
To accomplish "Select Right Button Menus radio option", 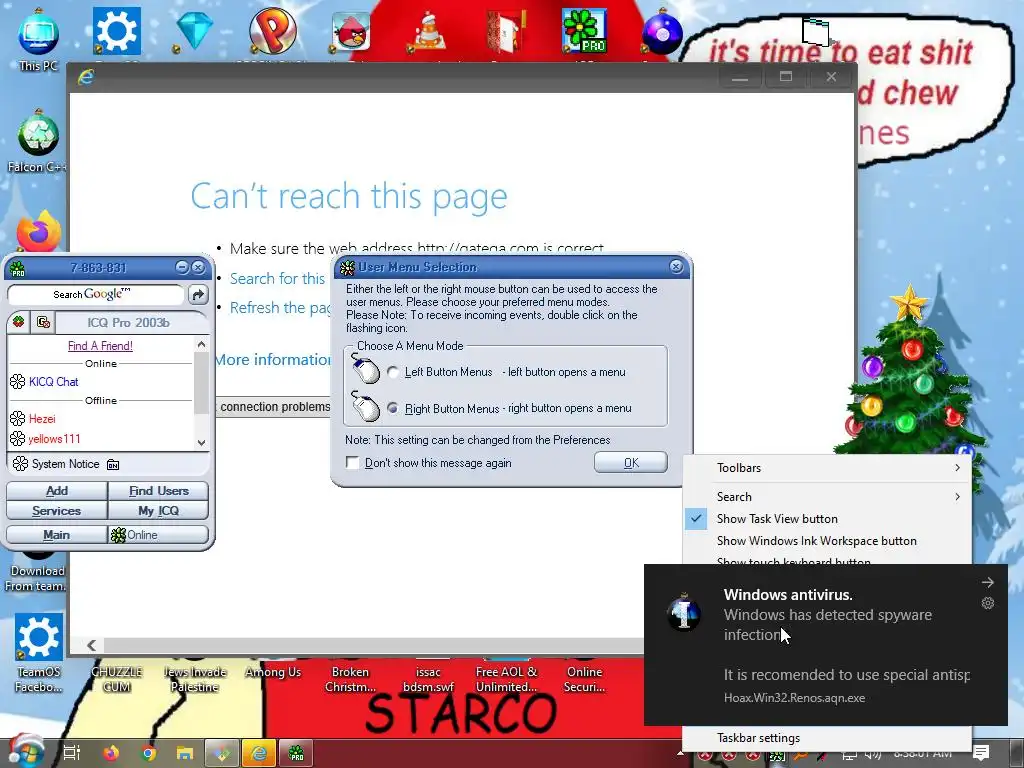I will click(x=392, y=408).
